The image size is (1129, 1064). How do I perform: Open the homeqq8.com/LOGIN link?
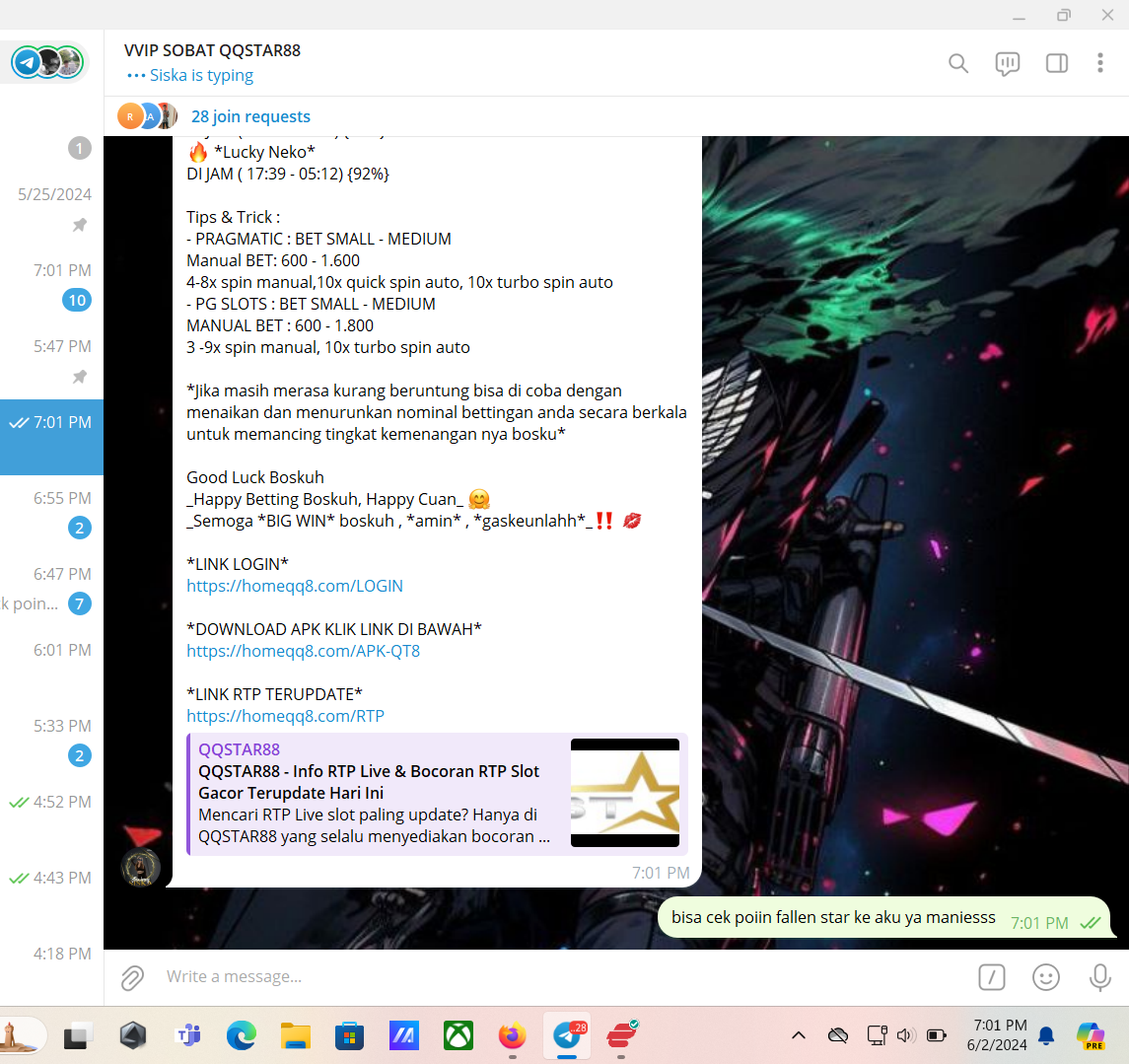coord(295,586)
